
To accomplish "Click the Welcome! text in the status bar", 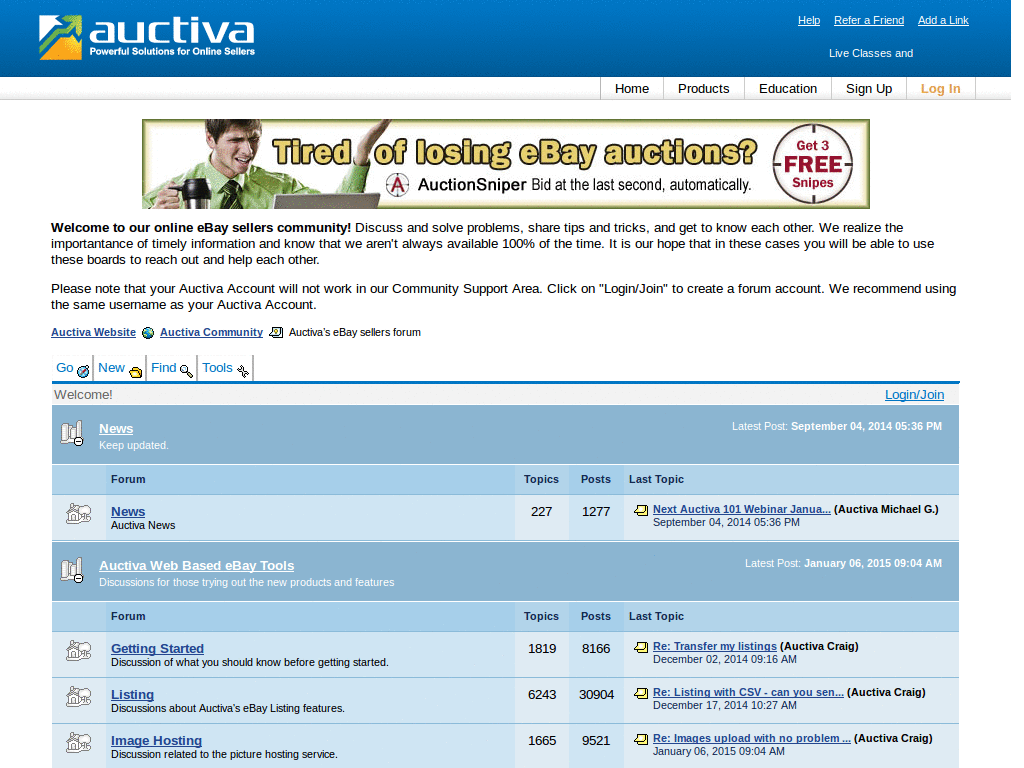I will click(83, 395).
